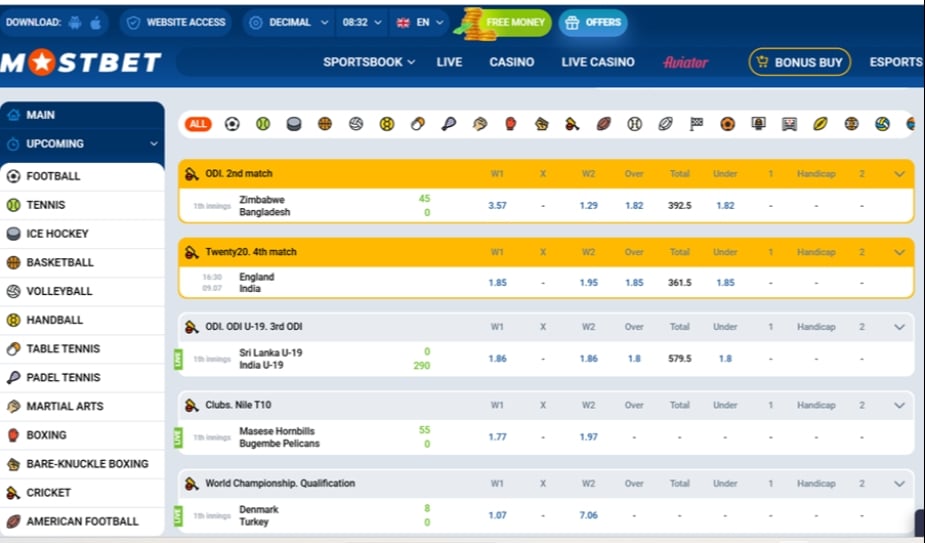Open the OFFERS button
The image size is (925, 543).
coord(593,22)
